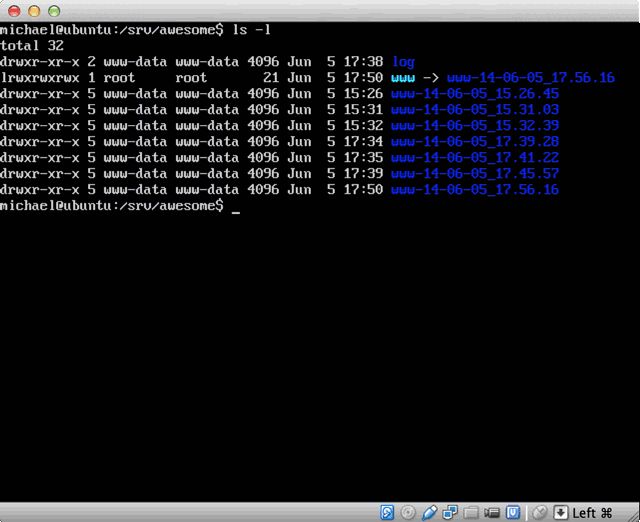The width and height of the screenshot is (640, 522).
Task: Click the network adapters status icon
Action: point(450,512)
